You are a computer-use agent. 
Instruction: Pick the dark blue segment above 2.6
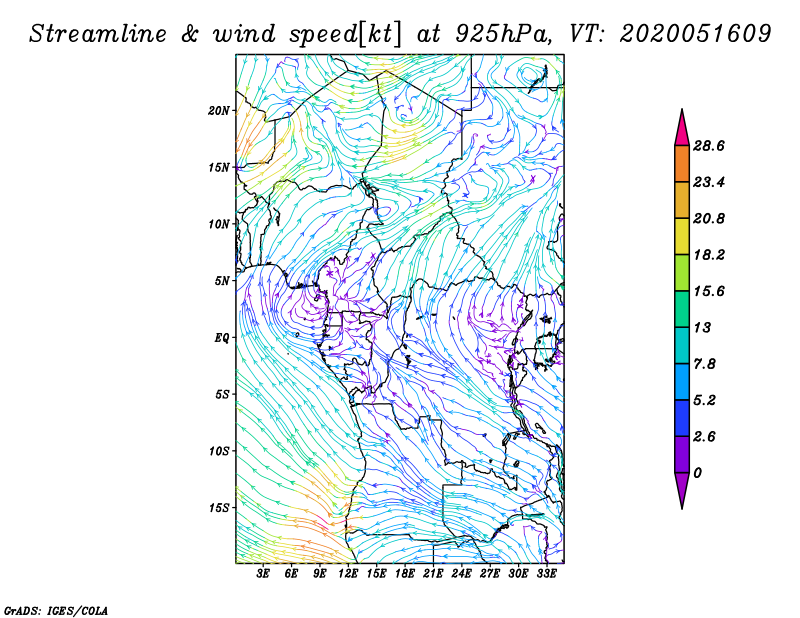click(x=682, y=417)
